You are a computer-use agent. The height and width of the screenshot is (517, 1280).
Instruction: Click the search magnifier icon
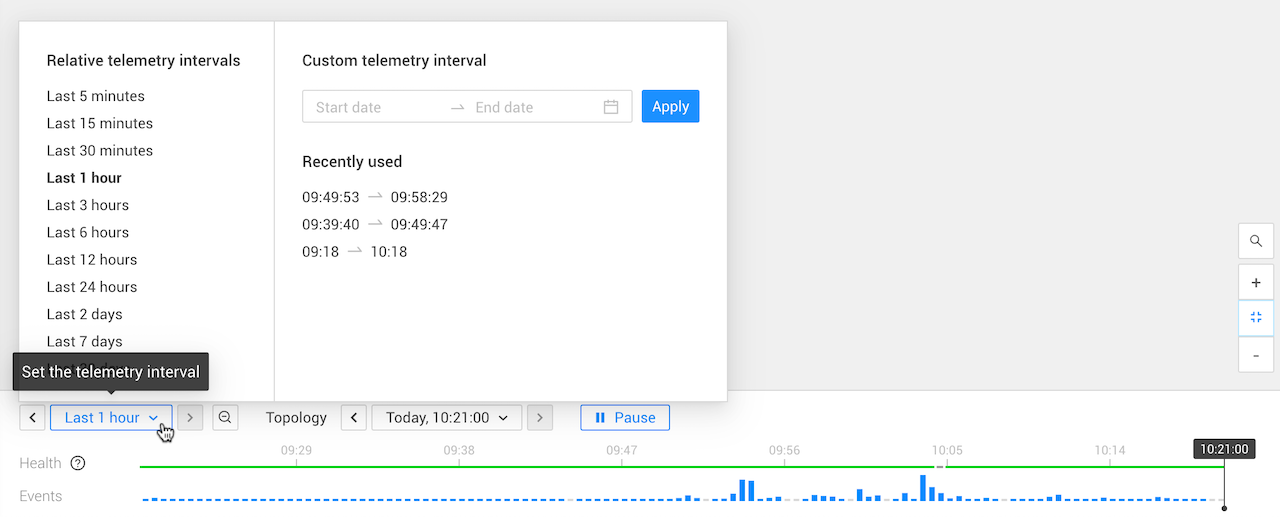1256,241
